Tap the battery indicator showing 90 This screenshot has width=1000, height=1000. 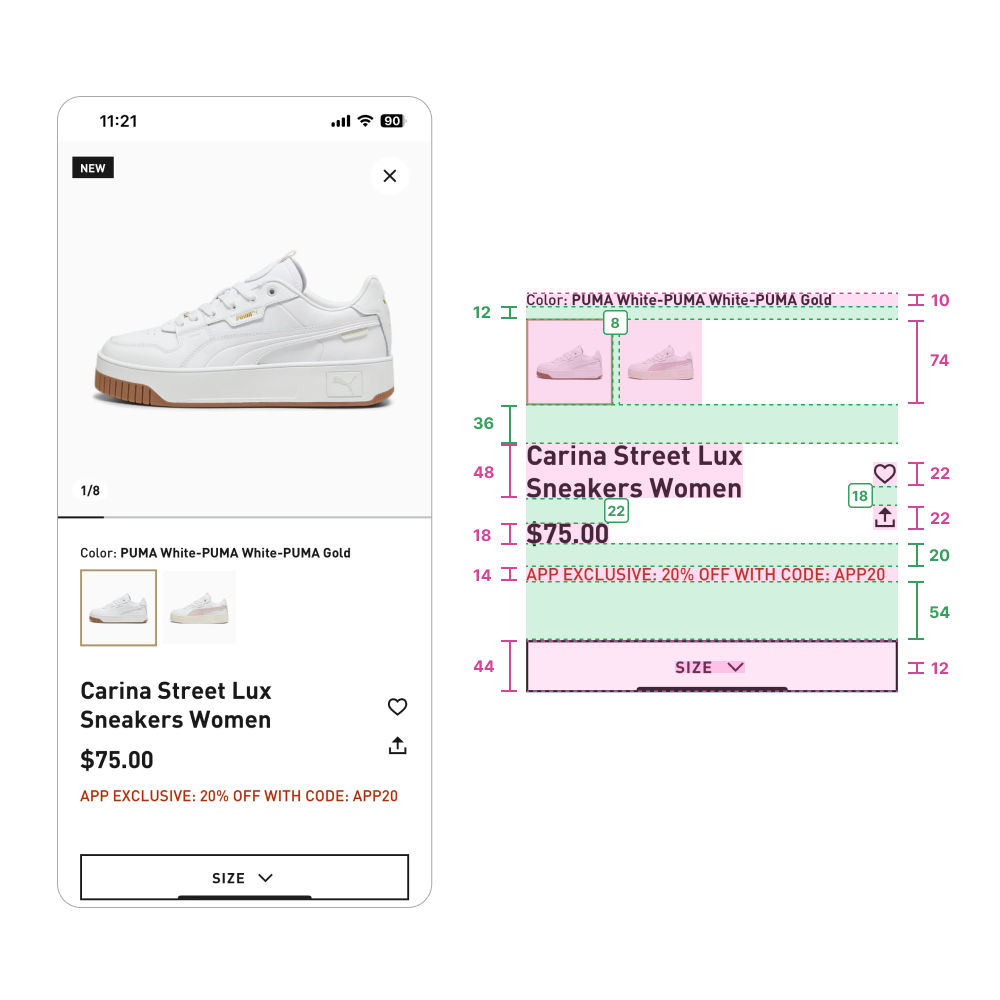(x=393, y=121)
